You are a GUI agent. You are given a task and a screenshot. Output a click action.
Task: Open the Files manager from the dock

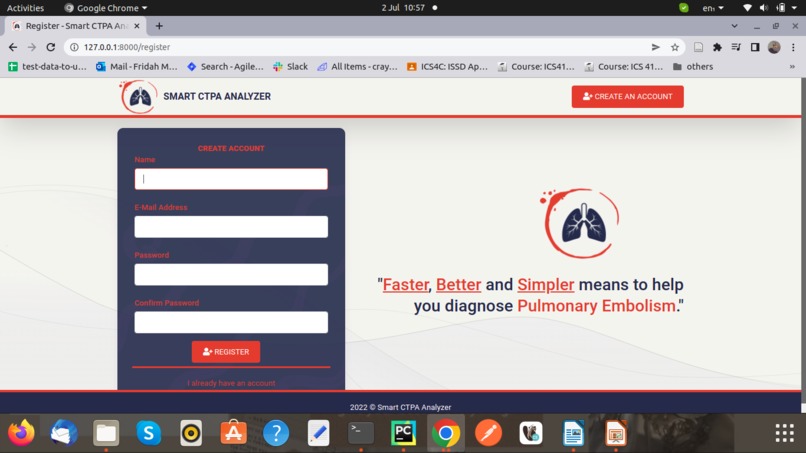point(106,433)
